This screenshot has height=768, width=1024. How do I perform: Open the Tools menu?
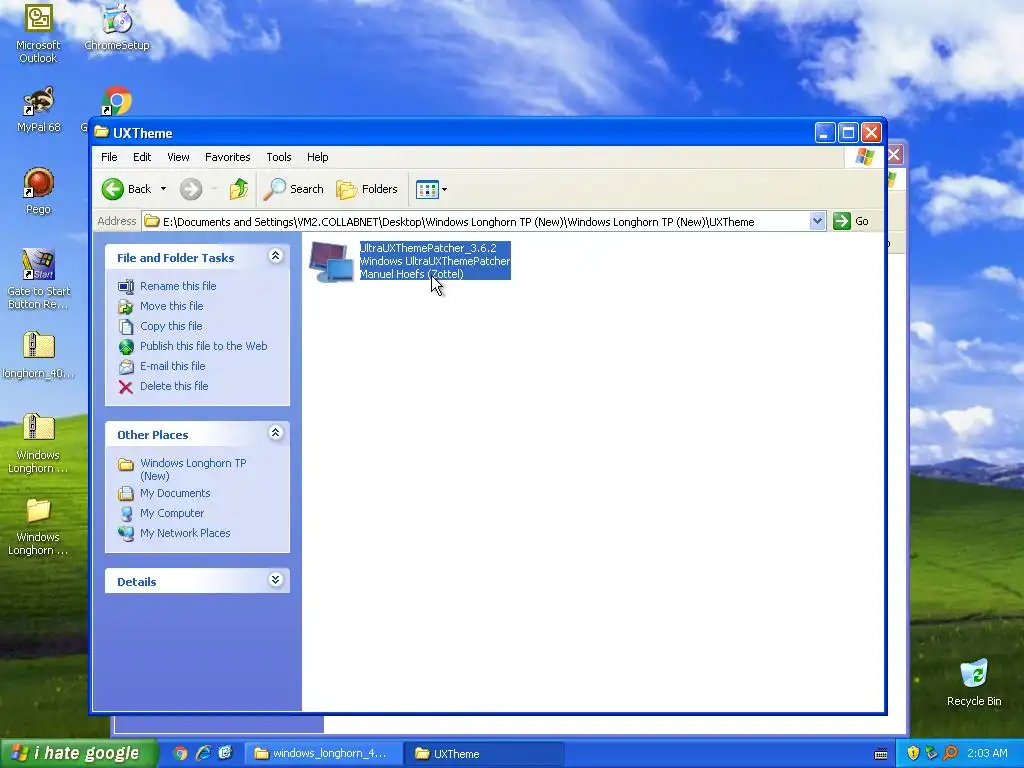coord(279,157)
